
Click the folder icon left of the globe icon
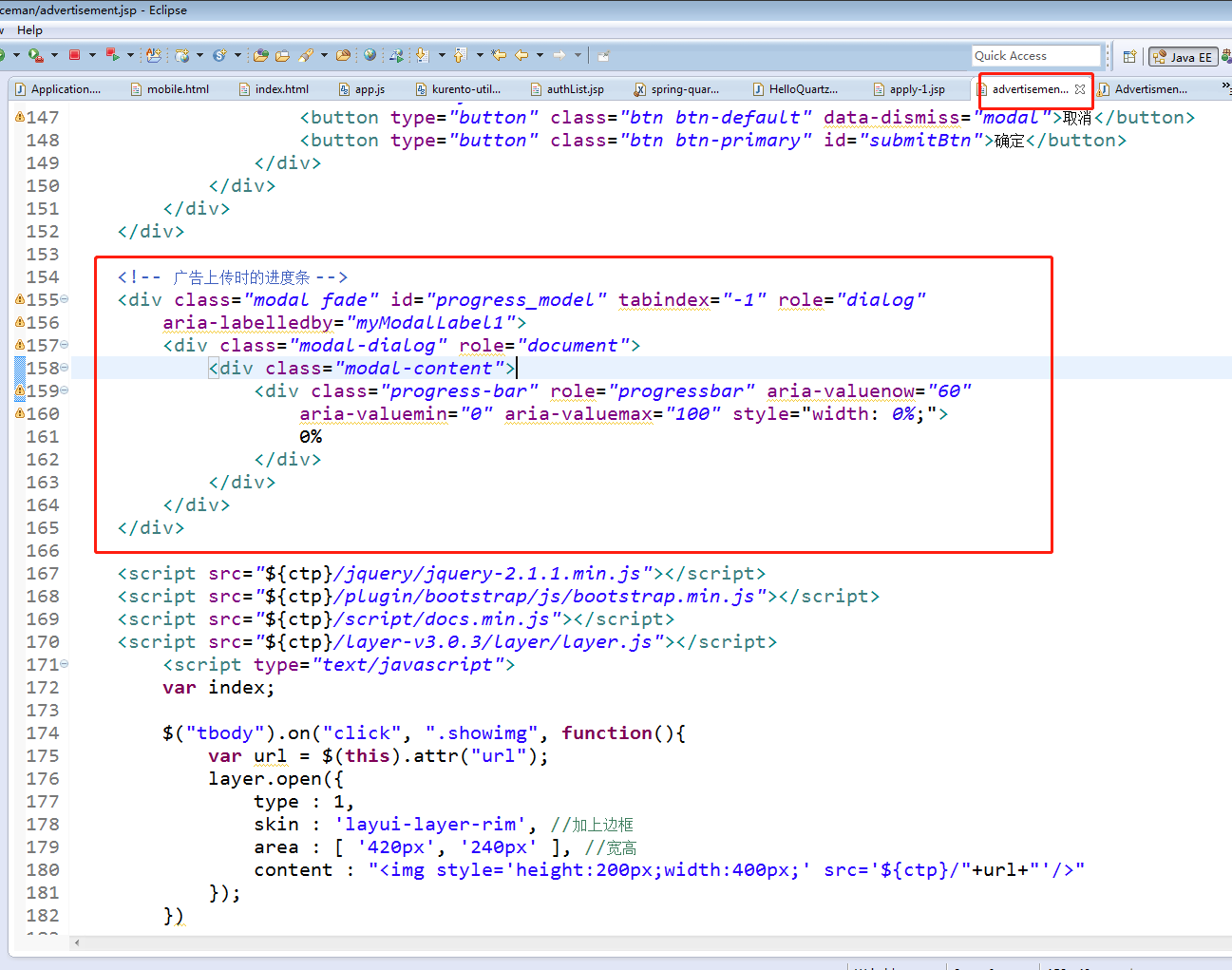(344, 55)
